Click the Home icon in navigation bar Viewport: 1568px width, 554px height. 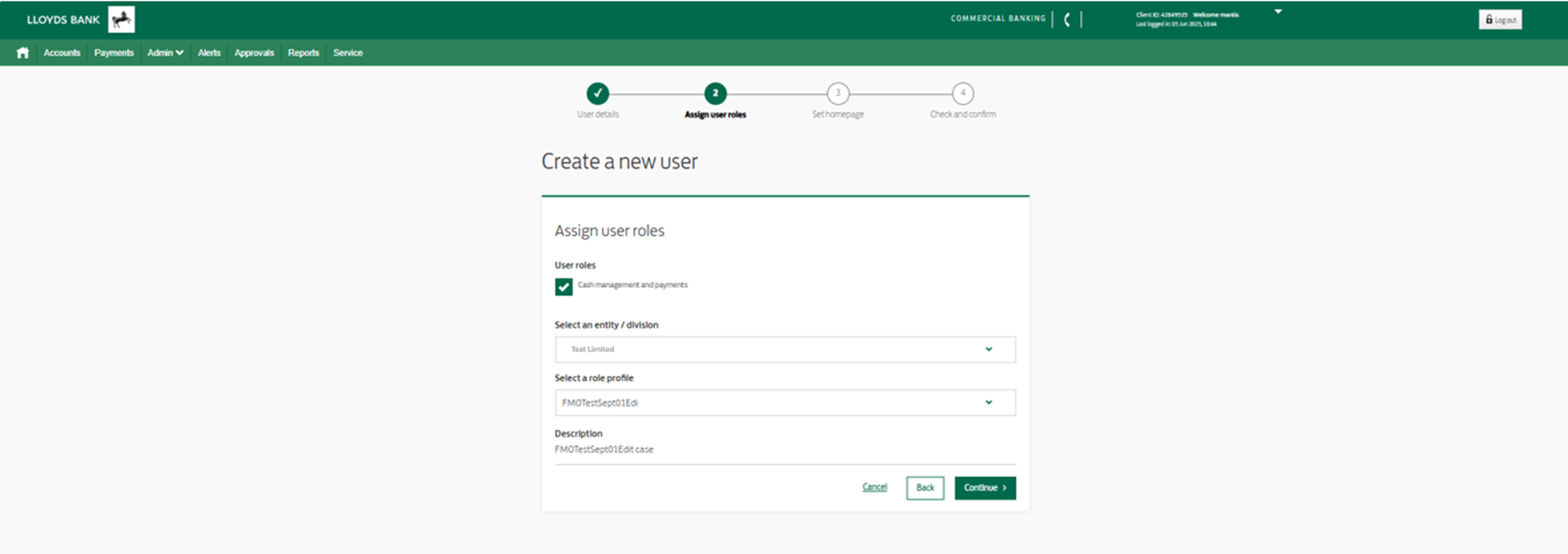click(22, 53)
